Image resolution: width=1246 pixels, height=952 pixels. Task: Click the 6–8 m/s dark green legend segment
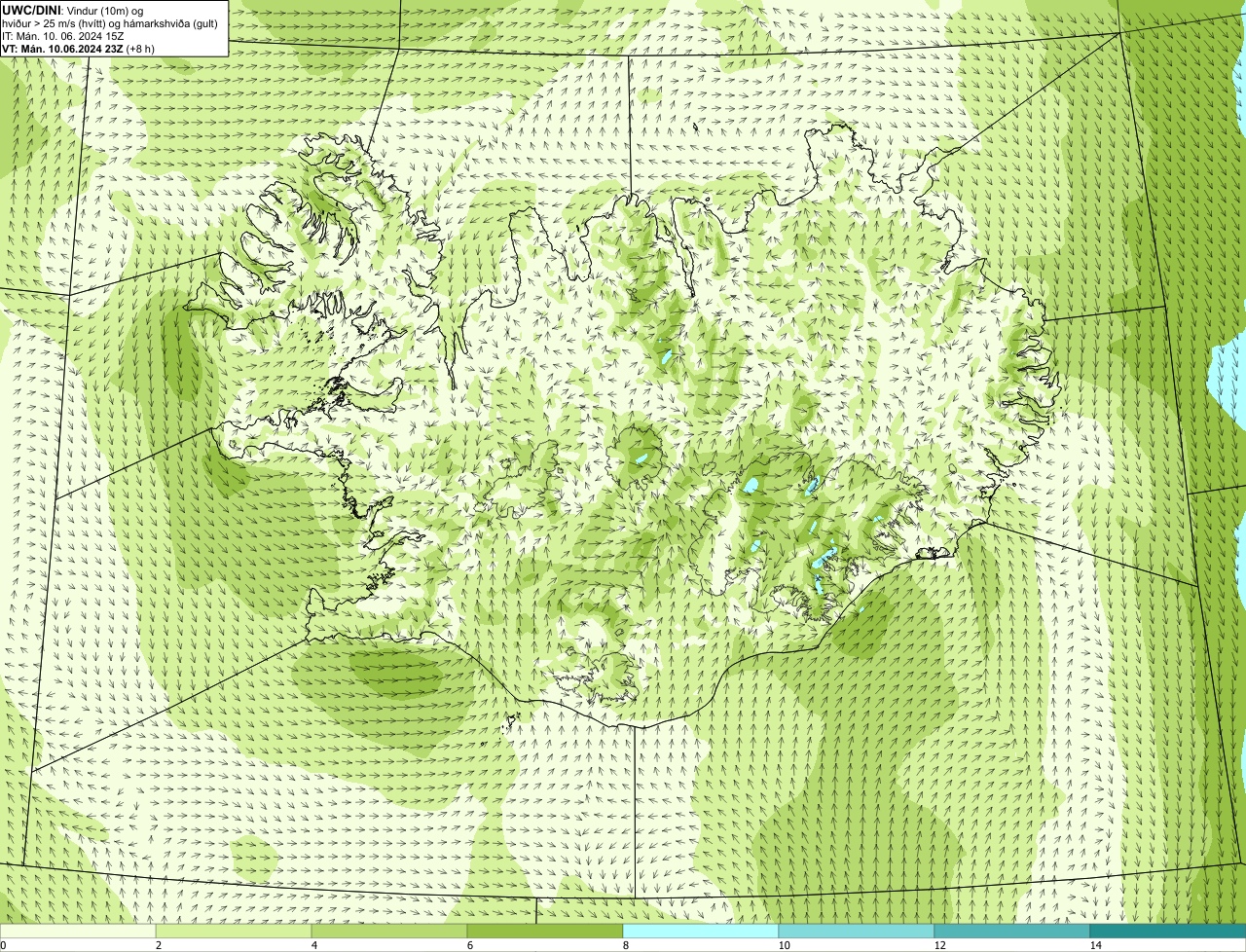(545, 931)
